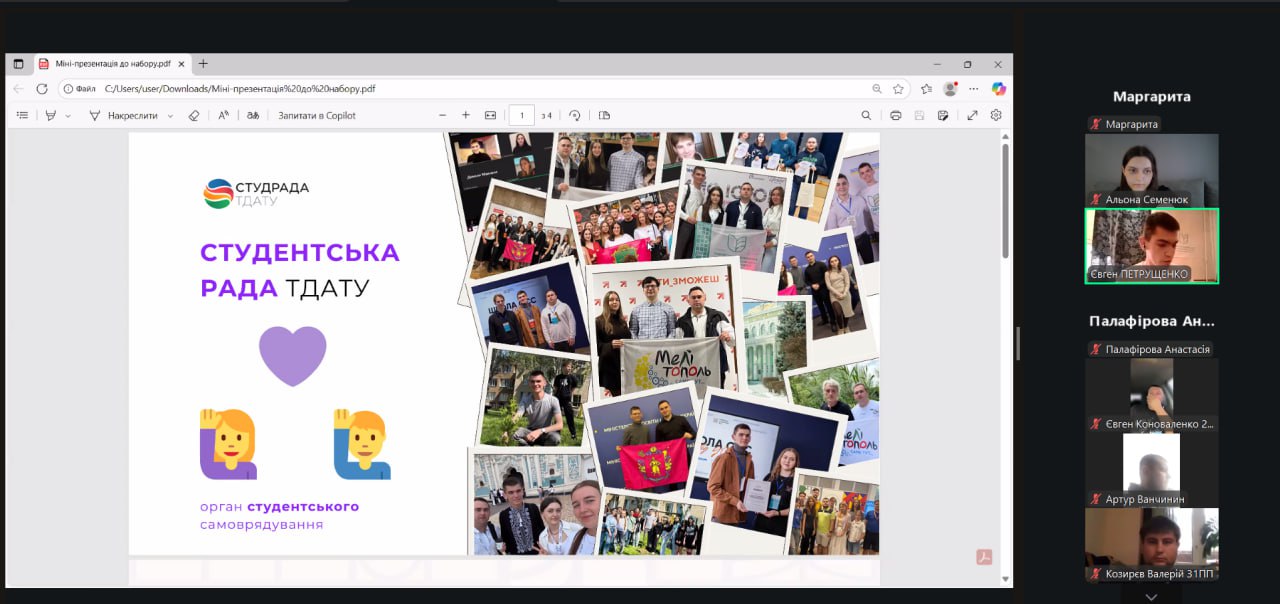This screenshot has height=604, width=1280.
Task: Open PDF viewer settings gear
Action: pos(996,116)
